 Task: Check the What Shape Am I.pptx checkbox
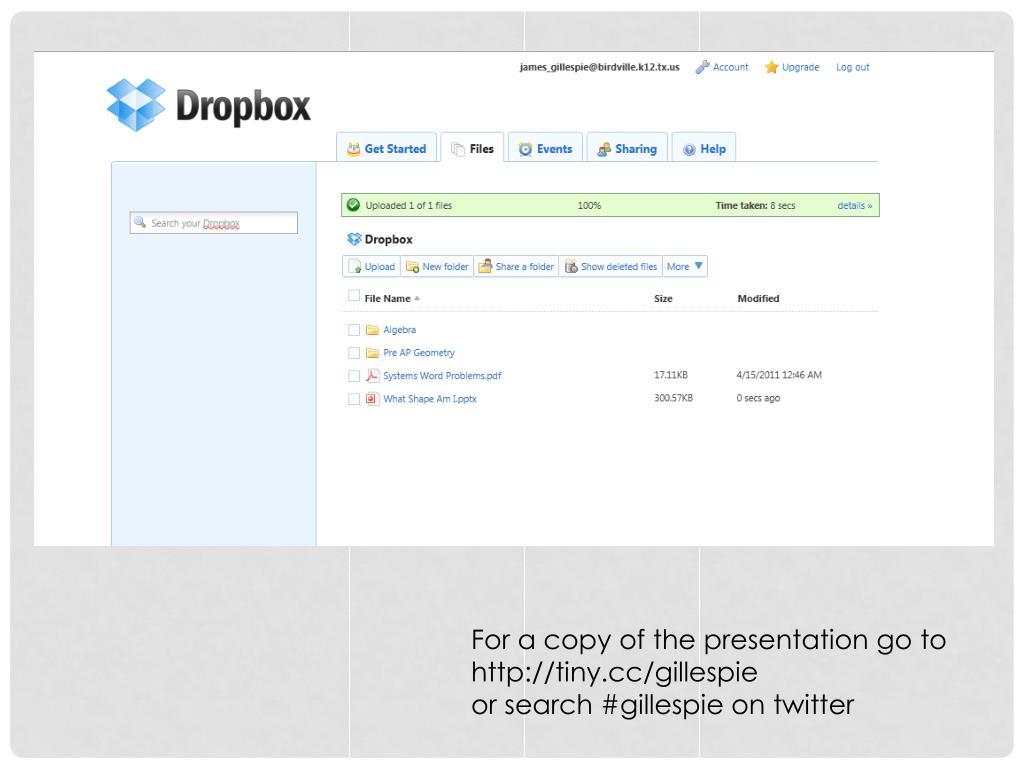click(354, 398)
